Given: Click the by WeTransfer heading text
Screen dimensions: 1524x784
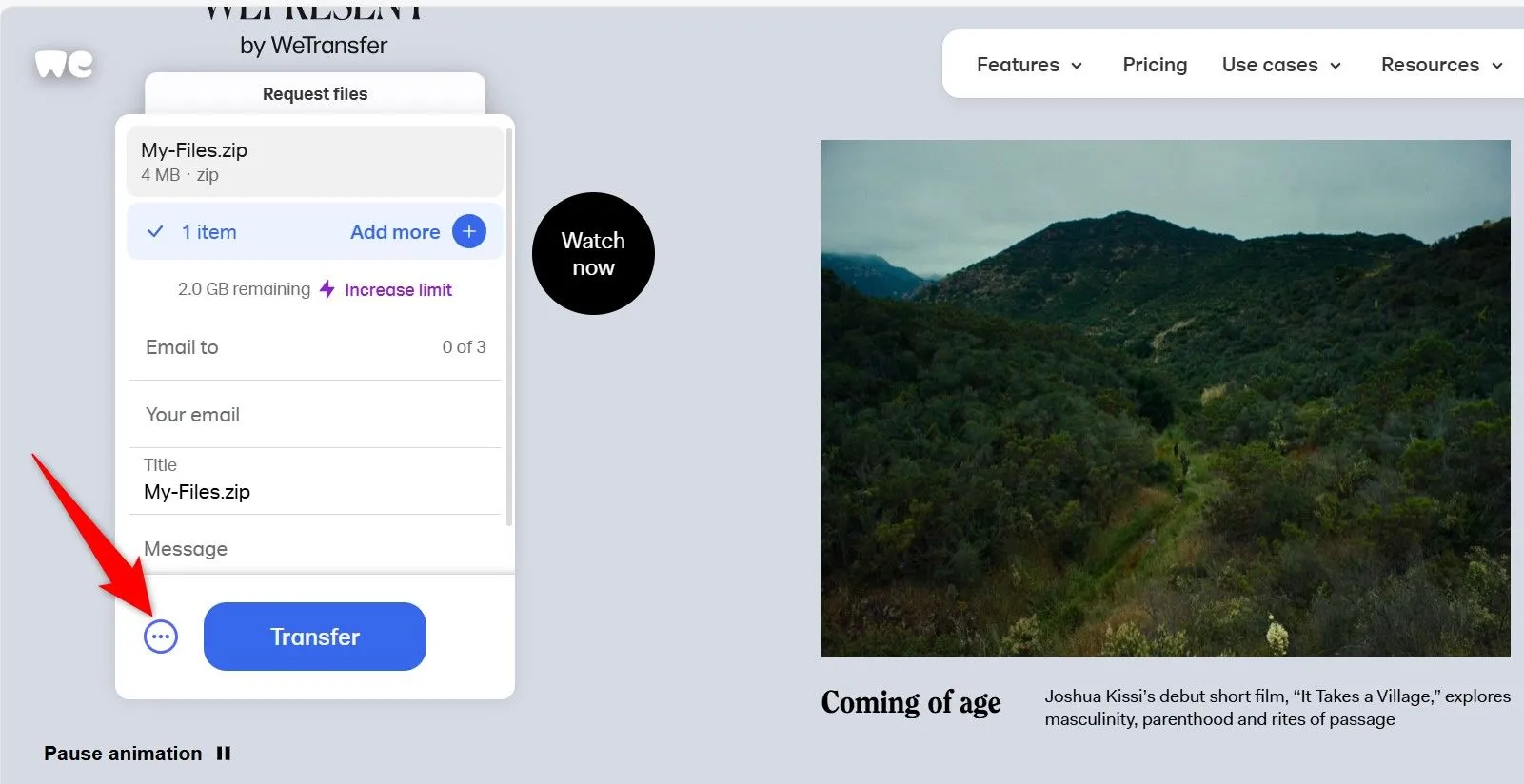Looking at the screenshot, I should (314, 45).
